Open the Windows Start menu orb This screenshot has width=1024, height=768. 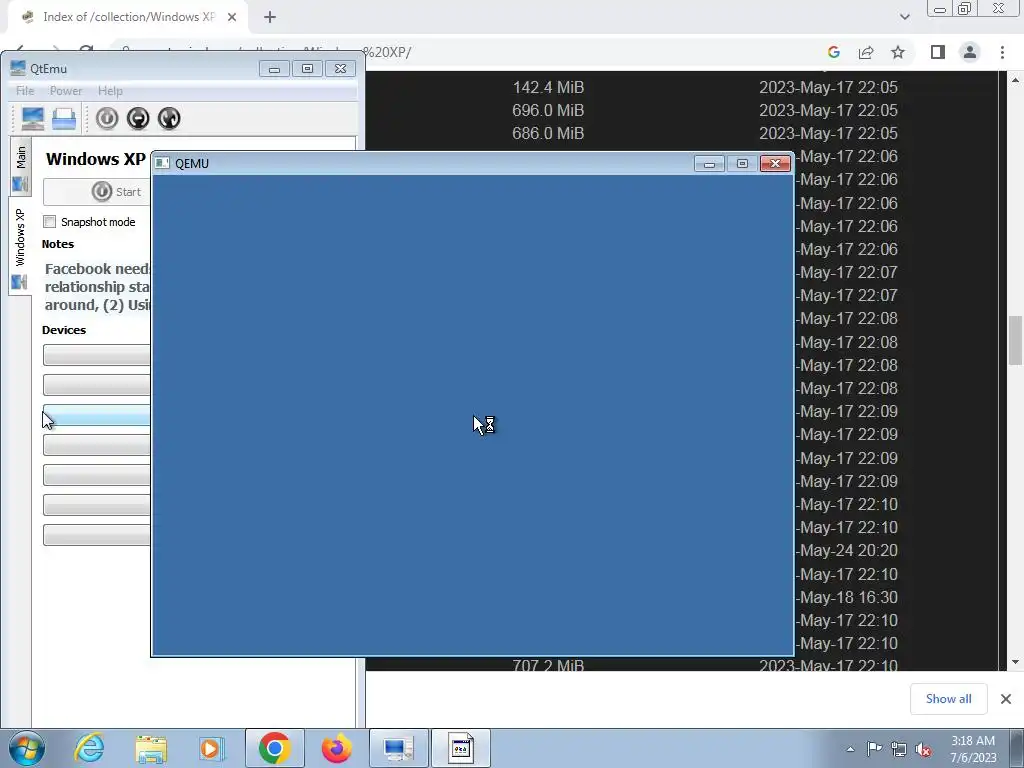click(27, 748)
